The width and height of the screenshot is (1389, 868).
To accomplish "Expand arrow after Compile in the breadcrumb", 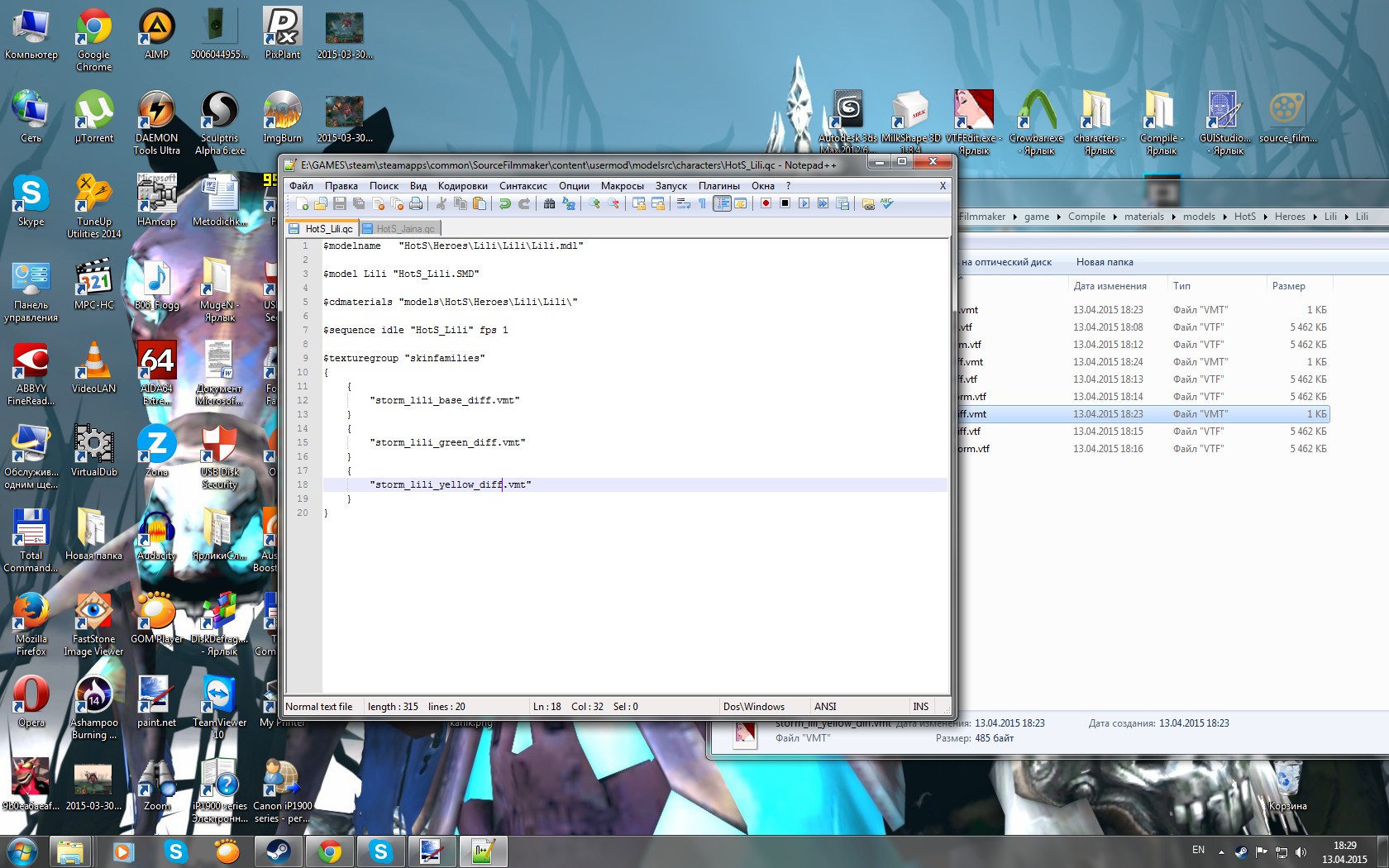I will (1115, 217).
